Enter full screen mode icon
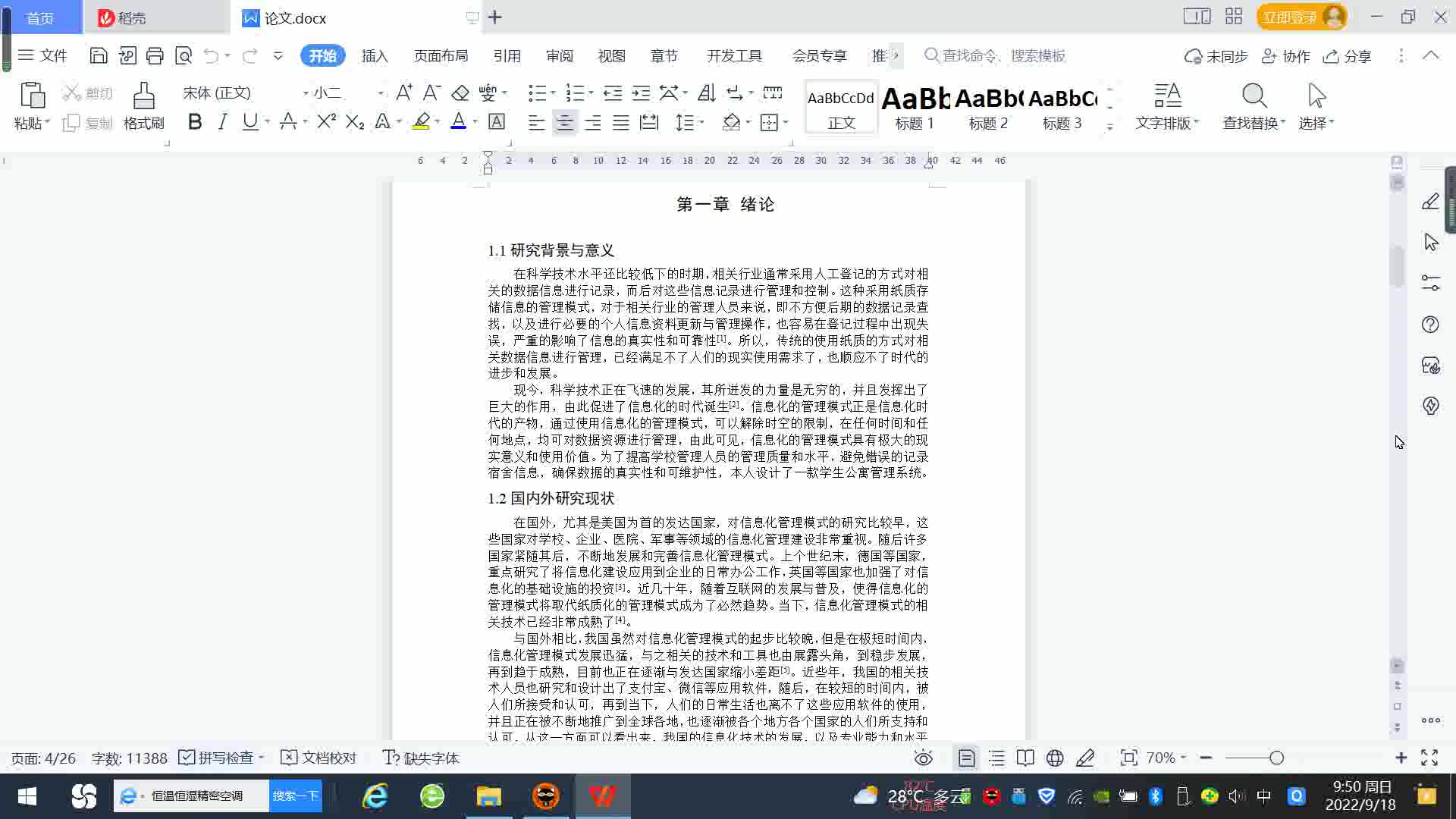This screenshot has height=819, width=1456. tap(1429, 758)
